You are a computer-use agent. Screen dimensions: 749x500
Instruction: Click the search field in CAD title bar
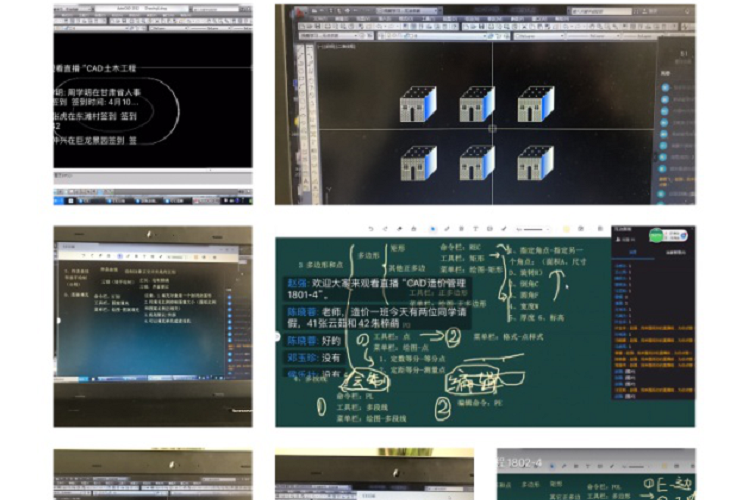pos(600,8)
